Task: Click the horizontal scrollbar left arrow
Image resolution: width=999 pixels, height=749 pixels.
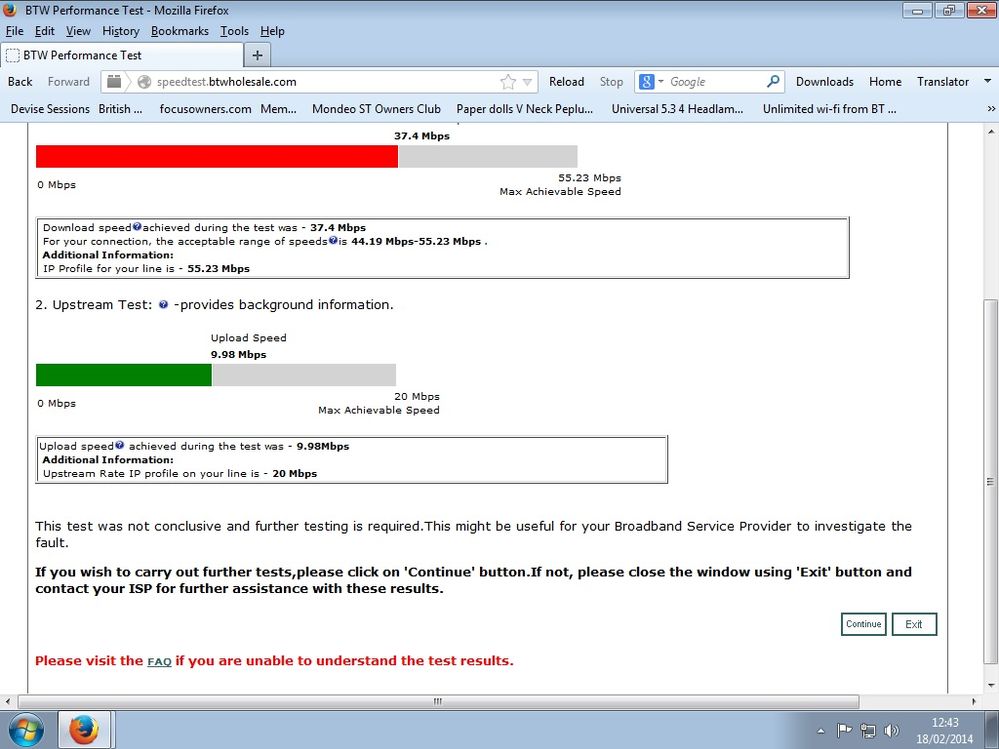Action: click(7, 701)
